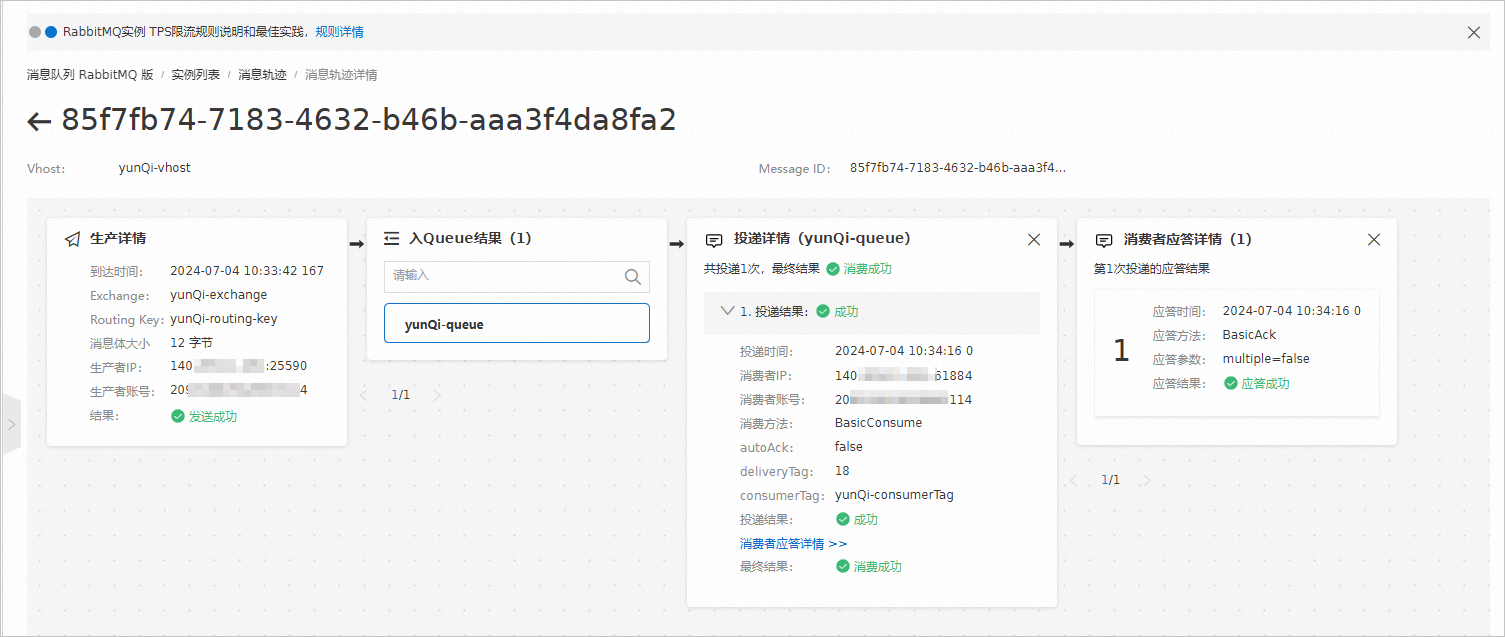Close the 消费者应答详情 (1) card
This screenshot has width=1505, height=637.
tap(1374, 240)
